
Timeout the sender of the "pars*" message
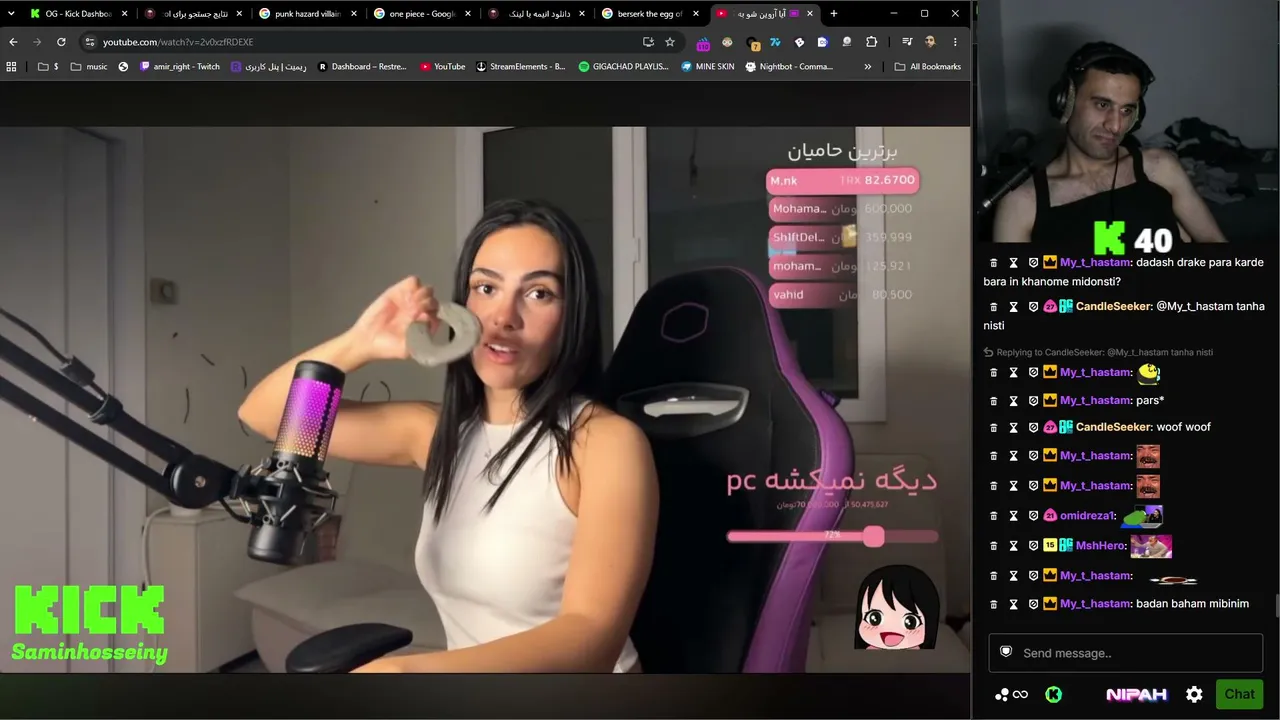click(x=1013, y=401)
